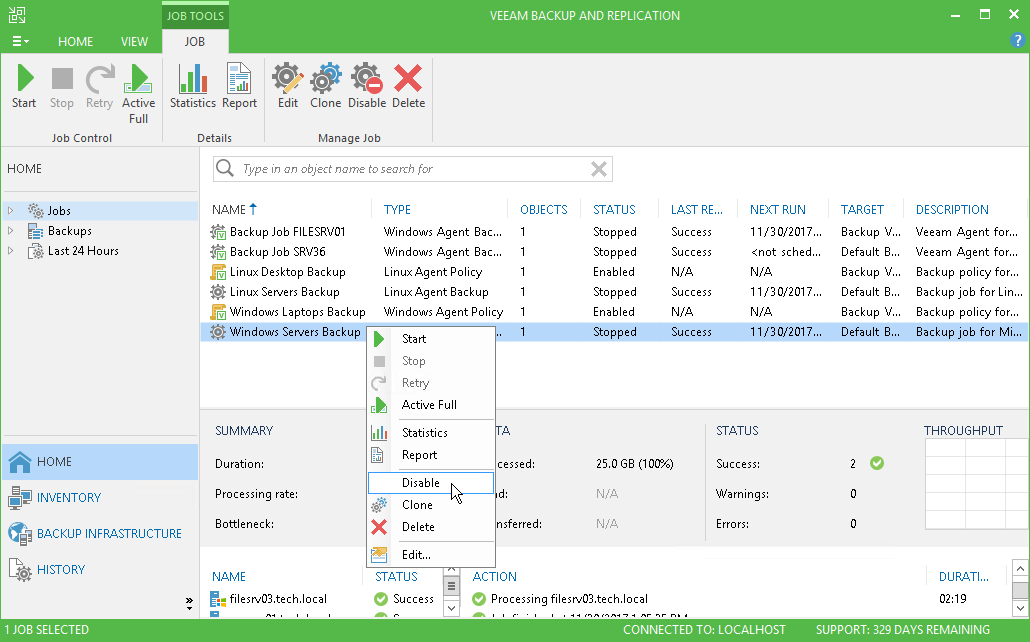Select the Windows Laptops Backup row
This screenshot has height=642, width=1030.
614,312
